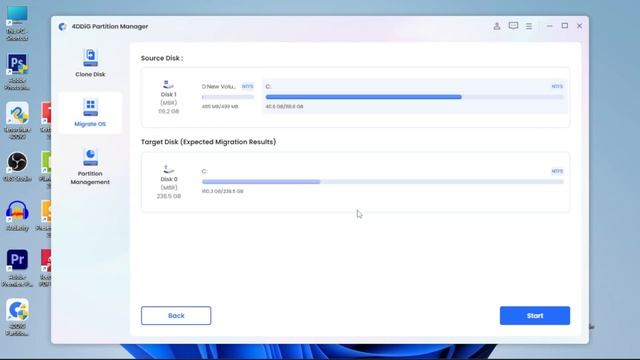Screen dimensions: 640x360
Task: Open the hamburger menu icon
Action: [529, 26]
